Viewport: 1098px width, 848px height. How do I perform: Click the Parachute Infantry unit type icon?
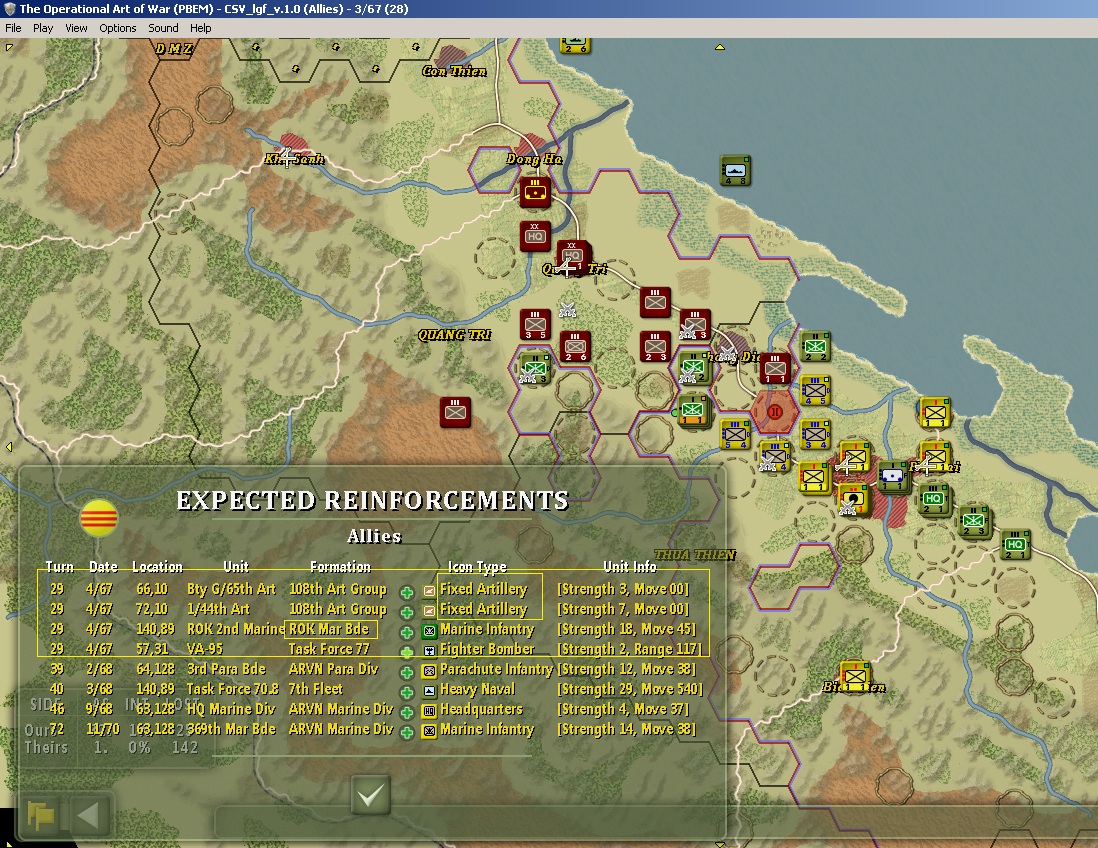coord(429,671)
